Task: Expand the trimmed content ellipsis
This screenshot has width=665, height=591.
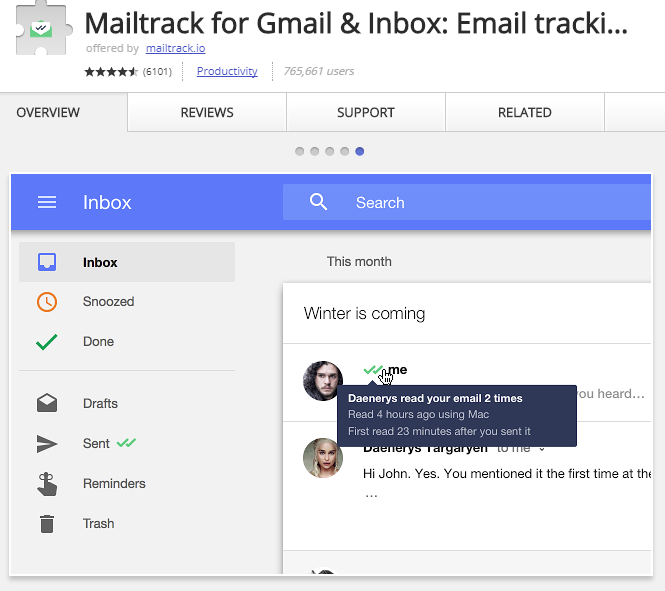Action: [x=371, y=495]
